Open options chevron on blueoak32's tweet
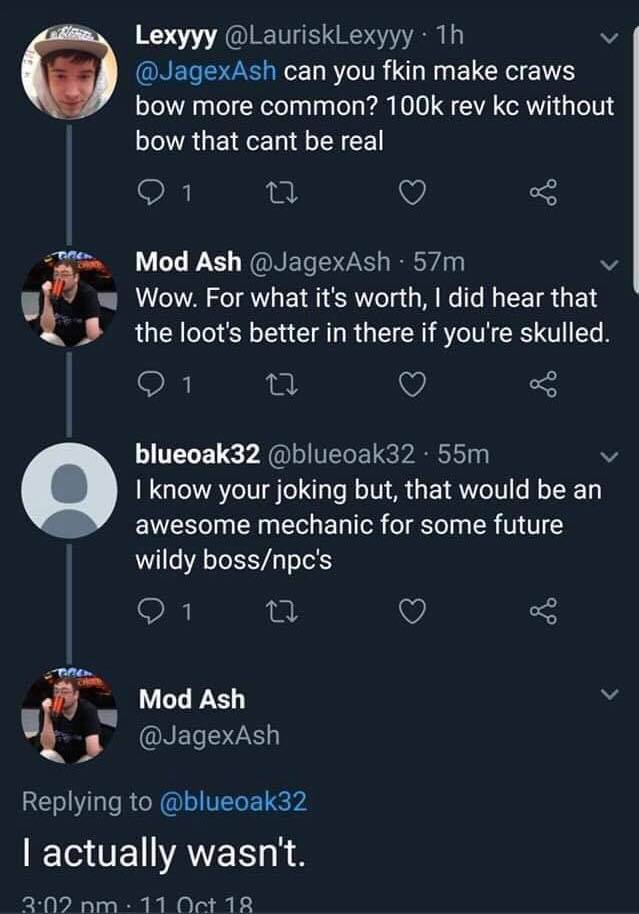Viewport: 639px width, 914px height. tap(609, 456)
